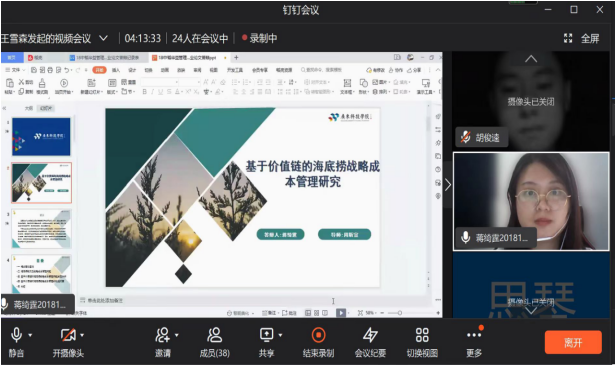The image size is (615, 365).
Task: Open the 邀请 invite icon
Action: click(x=162, y=335)
